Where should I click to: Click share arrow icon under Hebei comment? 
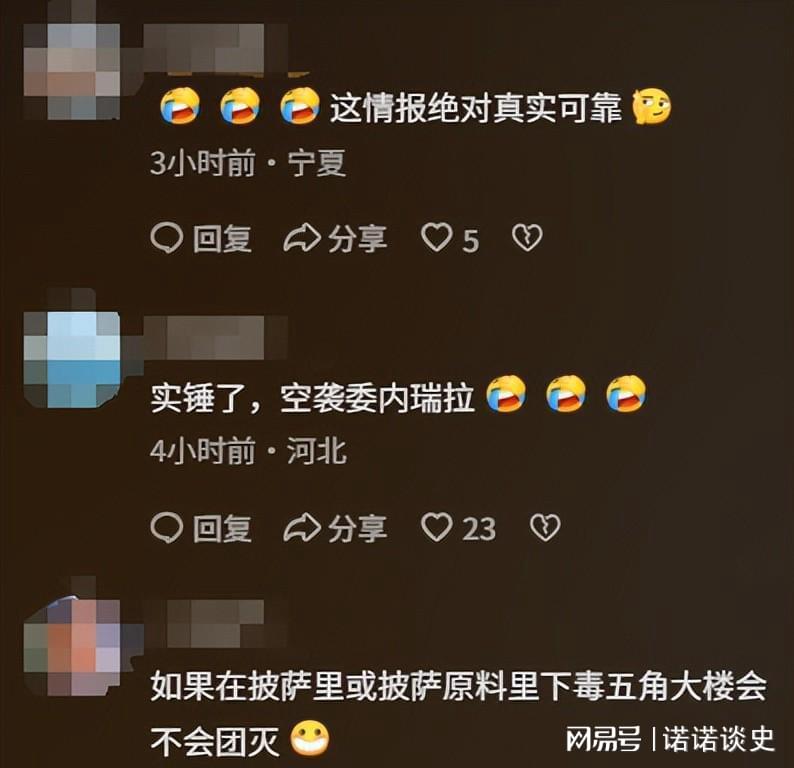point(302,528)
